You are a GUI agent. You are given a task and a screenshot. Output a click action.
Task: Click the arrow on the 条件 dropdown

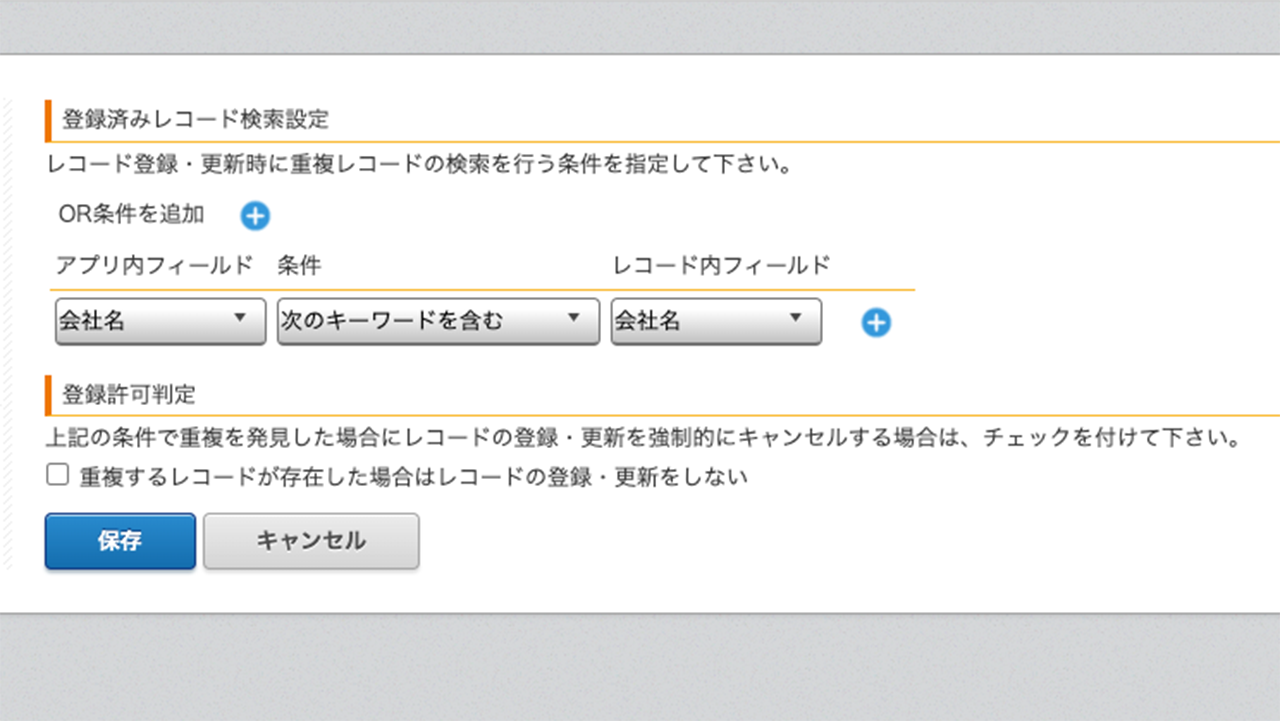573,318
